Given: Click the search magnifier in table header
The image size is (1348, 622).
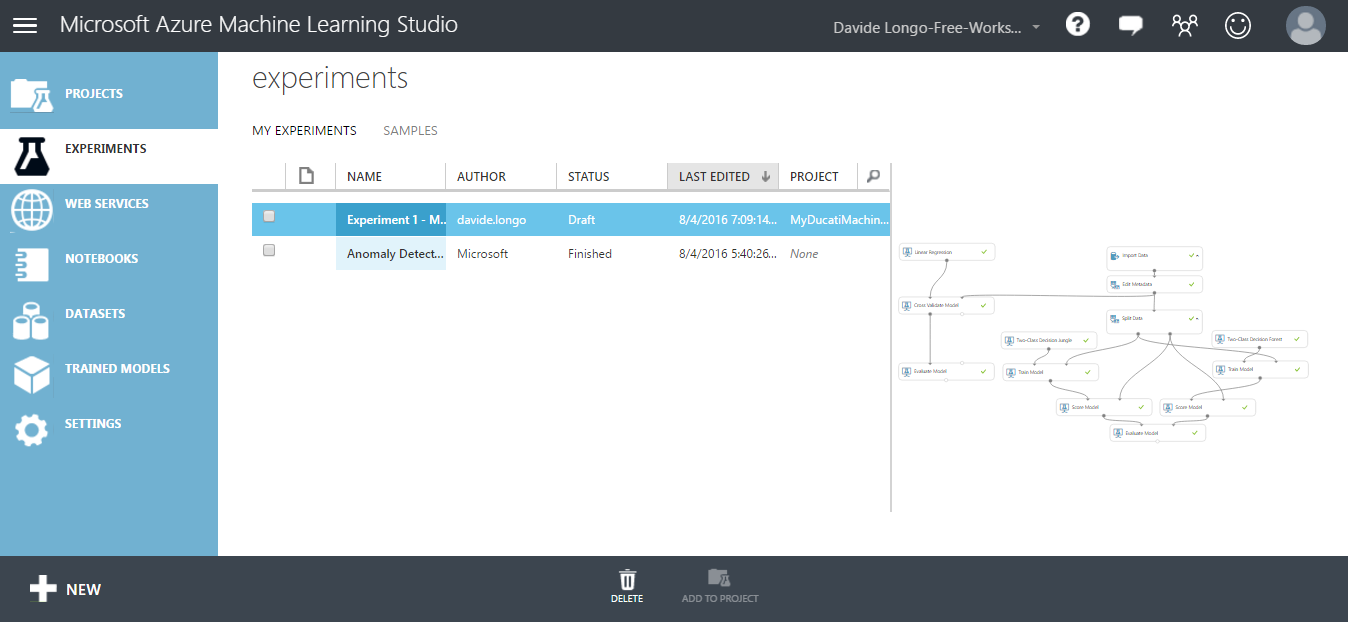Looking at the screenshot, I should pyautogui.click(x=873, y=176).
